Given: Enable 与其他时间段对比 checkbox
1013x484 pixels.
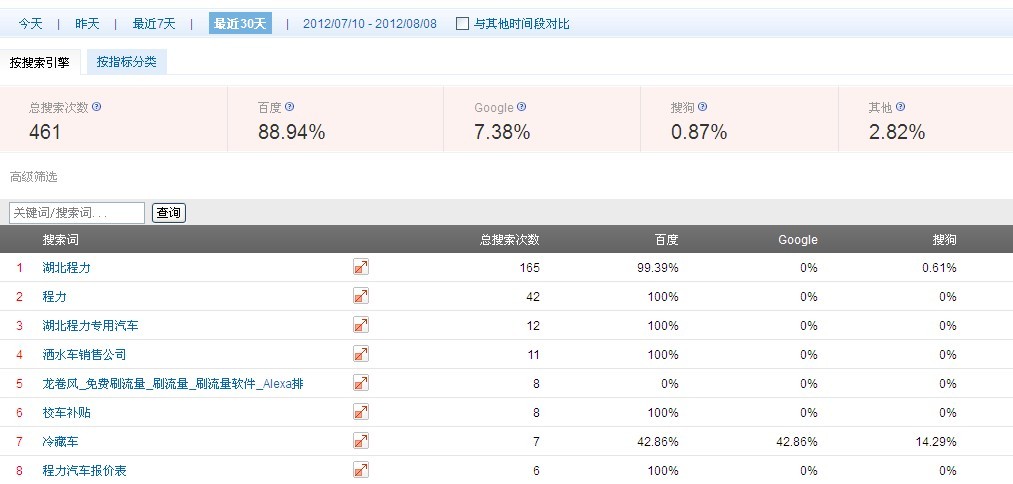Looking at the screenshot, I should (x=462, y=24).
